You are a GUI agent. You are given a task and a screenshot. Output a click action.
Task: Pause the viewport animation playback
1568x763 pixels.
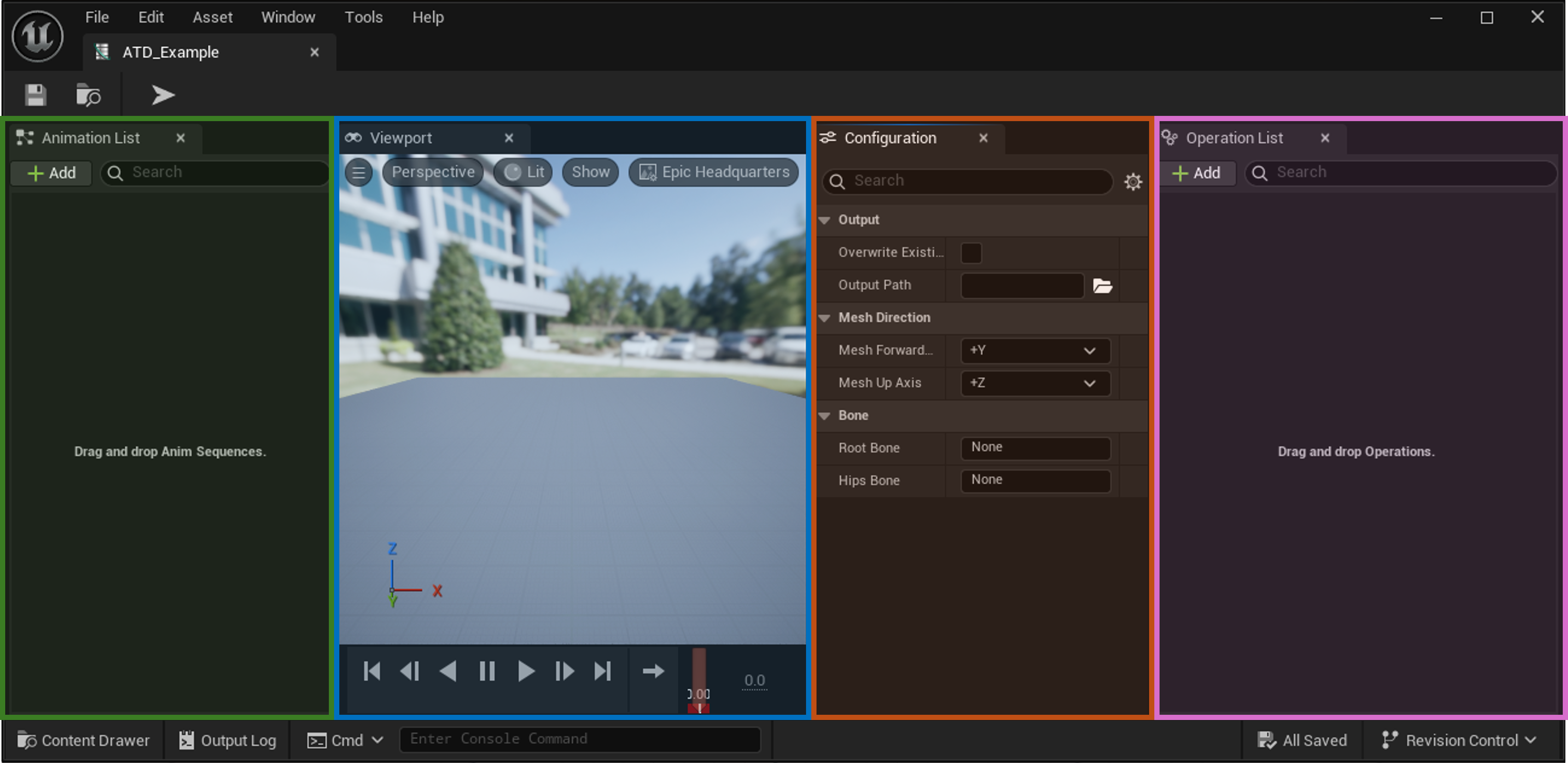pyautogui.click(x=487, y=671)
